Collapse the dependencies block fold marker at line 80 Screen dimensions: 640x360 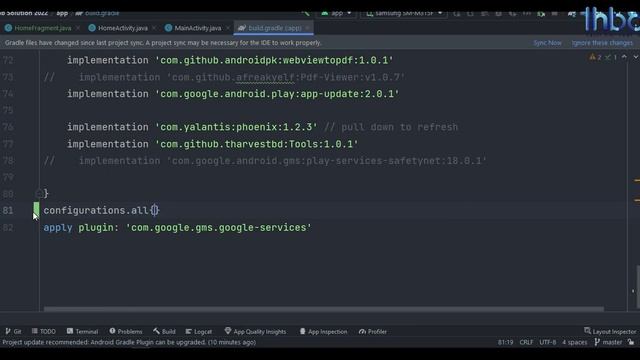coord(39,193)
